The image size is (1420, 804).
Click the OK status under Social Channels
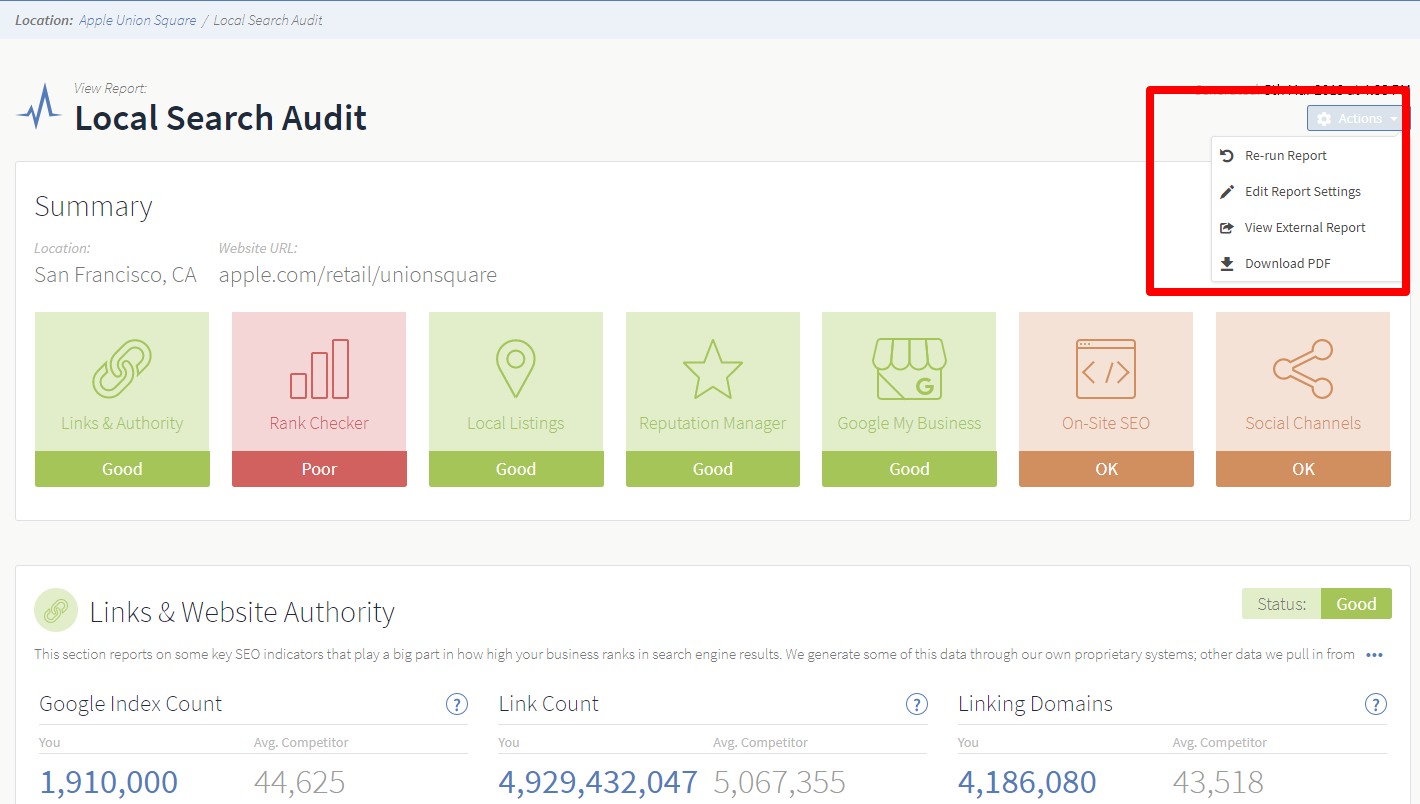click(x=1303, y=469)
